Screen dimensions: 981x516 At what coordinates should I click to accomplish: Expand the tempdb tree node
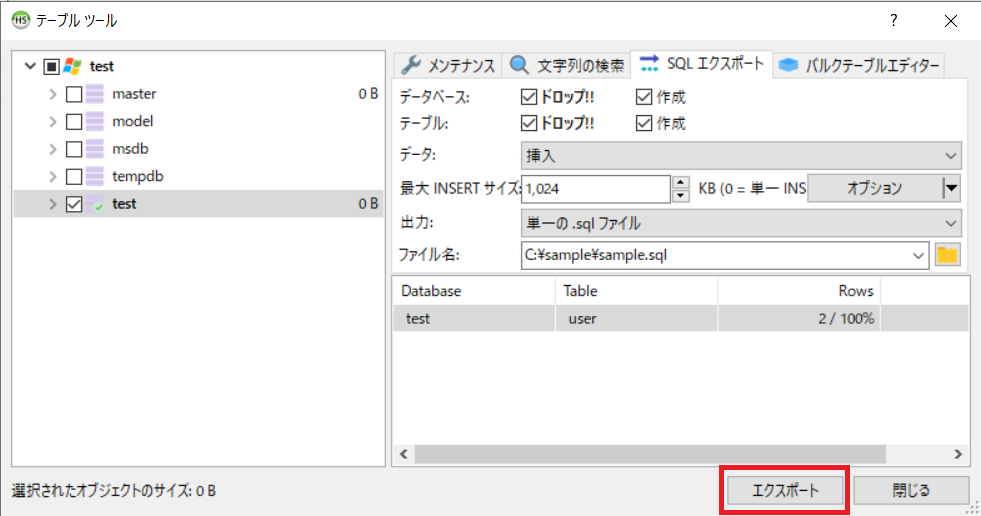[x=52, y=177]
